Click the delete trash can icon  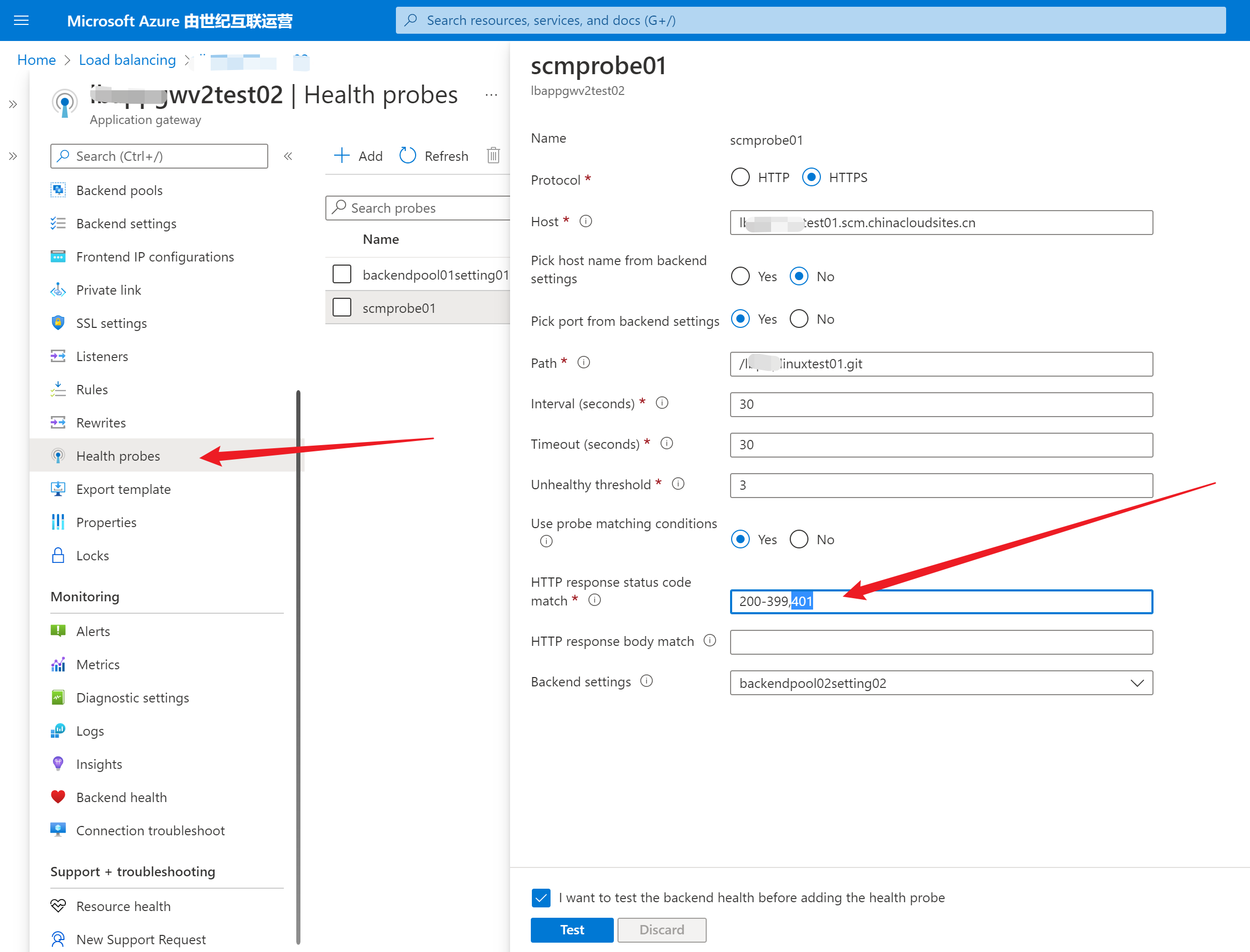point(493,155)
